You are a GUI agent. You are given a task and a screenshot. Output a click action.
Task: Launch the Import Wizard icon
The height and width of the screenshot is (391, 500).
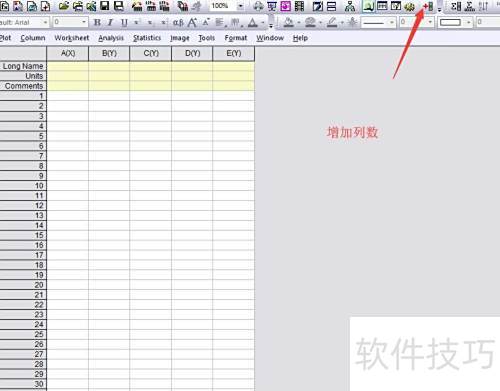[x=137, y=6]
